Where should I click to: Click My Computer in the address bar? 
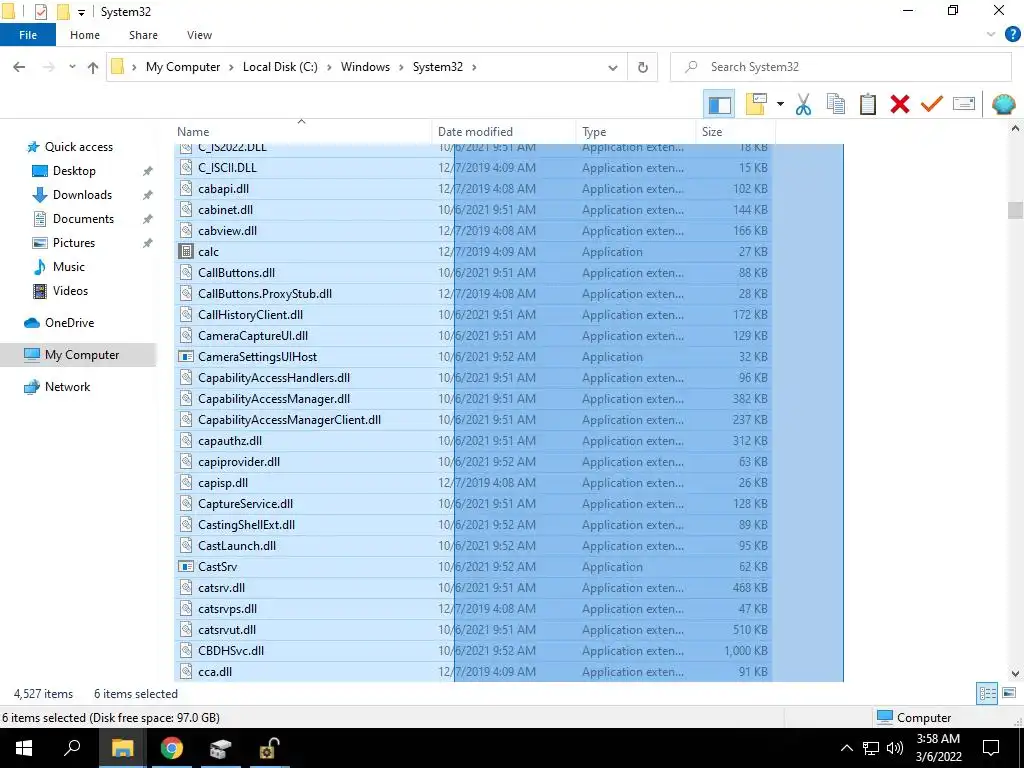[x=183, y=67]
